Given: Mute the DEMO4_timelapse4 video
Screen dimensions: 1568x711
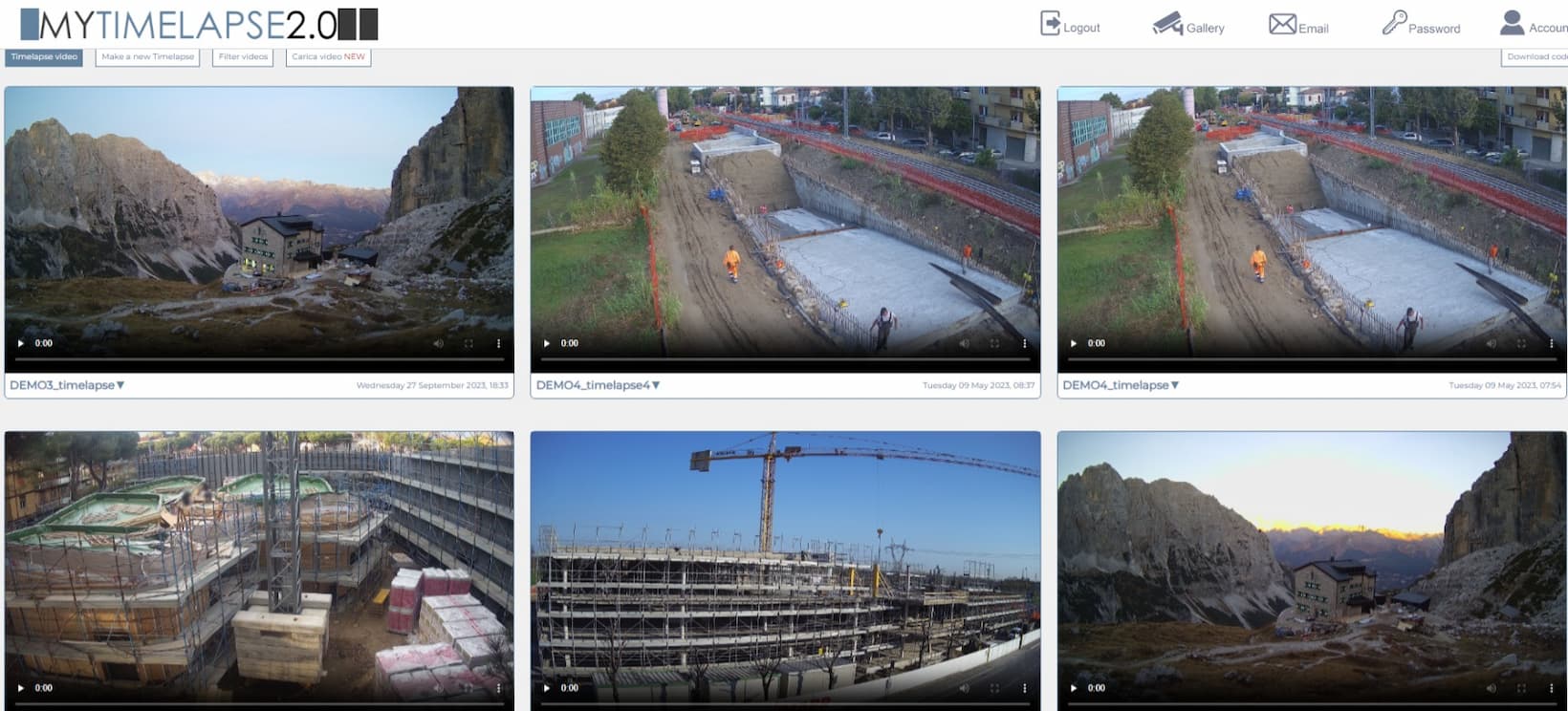Looking at the screenshot, I should tap(964, 343).
